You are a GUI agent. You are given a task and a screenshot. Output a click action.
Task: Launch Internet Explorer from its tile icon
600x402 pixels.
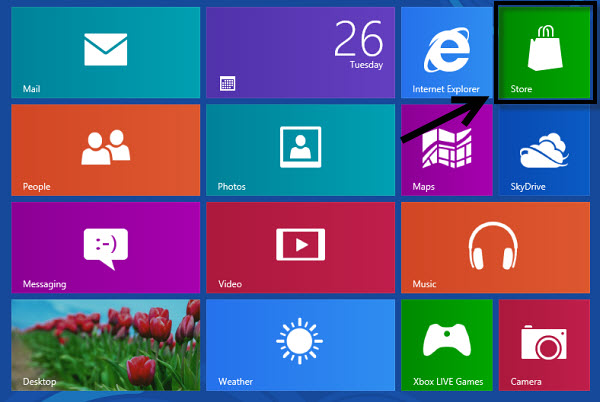[445, 47]
